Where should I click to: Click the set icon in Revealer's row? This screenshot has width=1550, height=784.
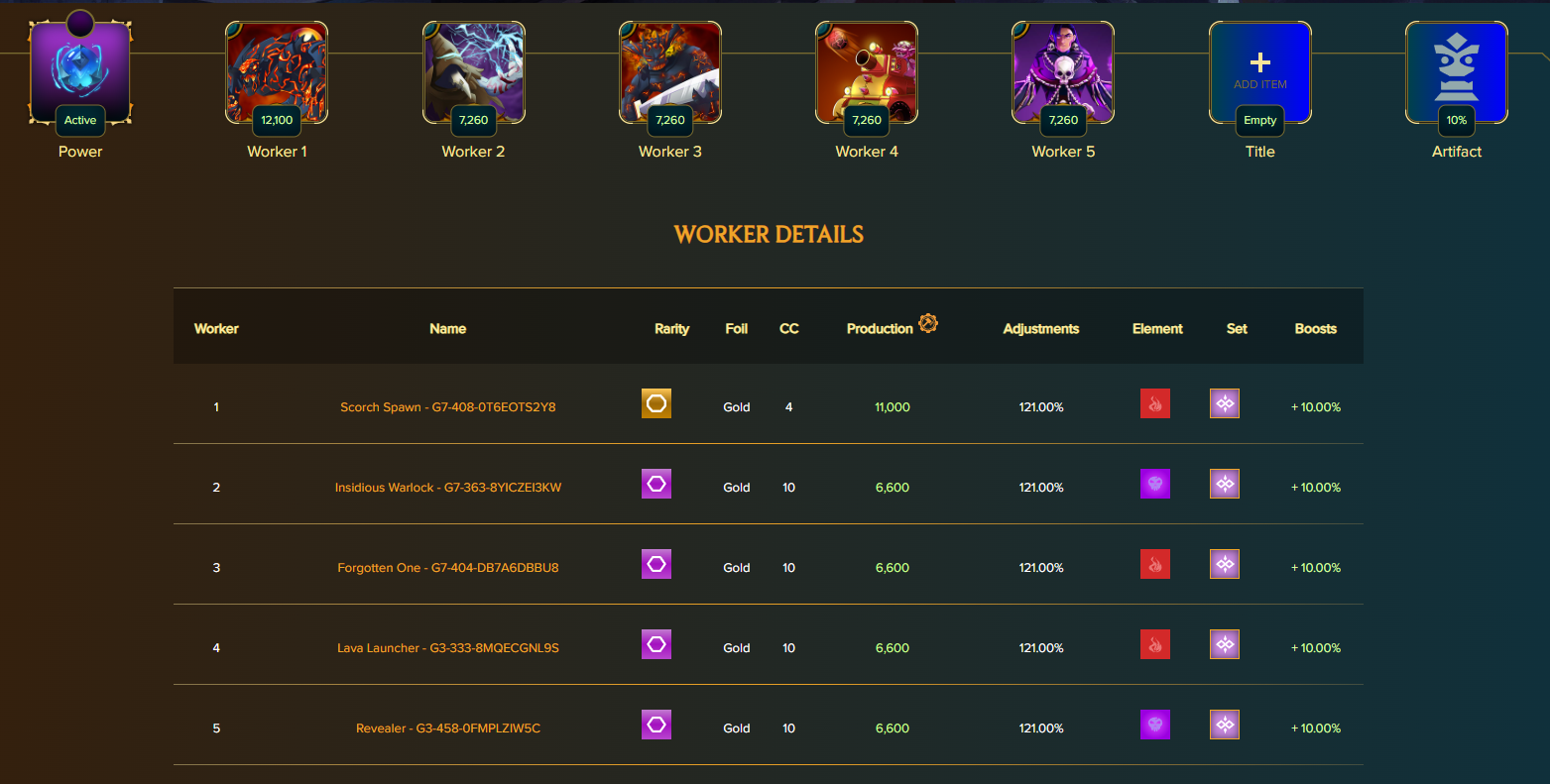tap(1225, 725)
